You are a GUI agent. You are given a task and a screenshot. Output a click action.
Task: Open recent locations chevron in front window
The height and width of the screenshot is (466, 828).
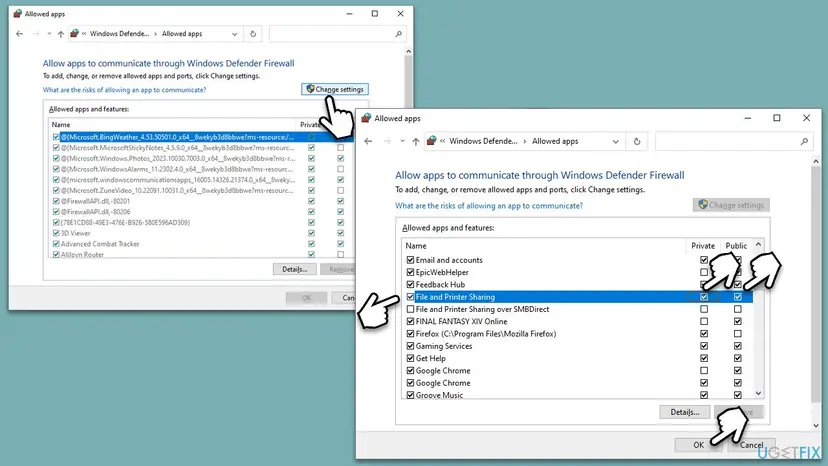pos(402,141)
